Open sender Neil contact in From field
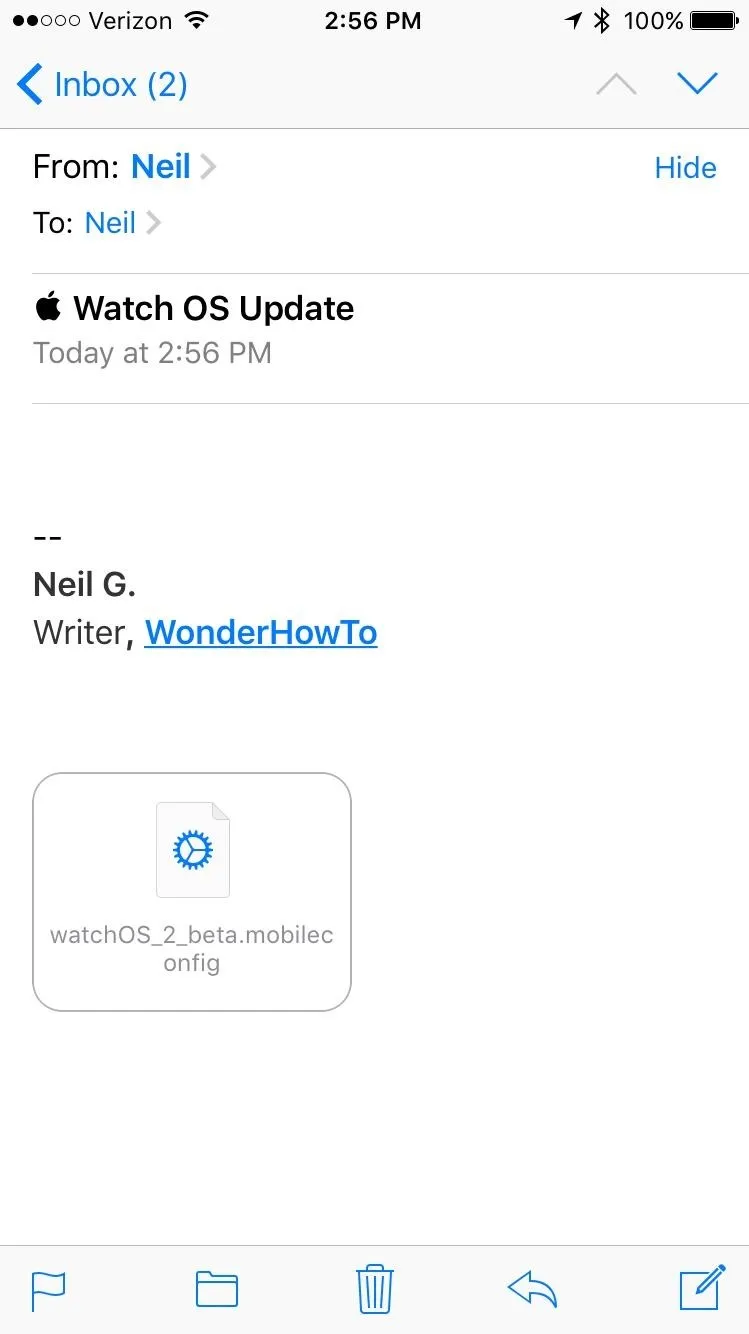 pos(161,166)
